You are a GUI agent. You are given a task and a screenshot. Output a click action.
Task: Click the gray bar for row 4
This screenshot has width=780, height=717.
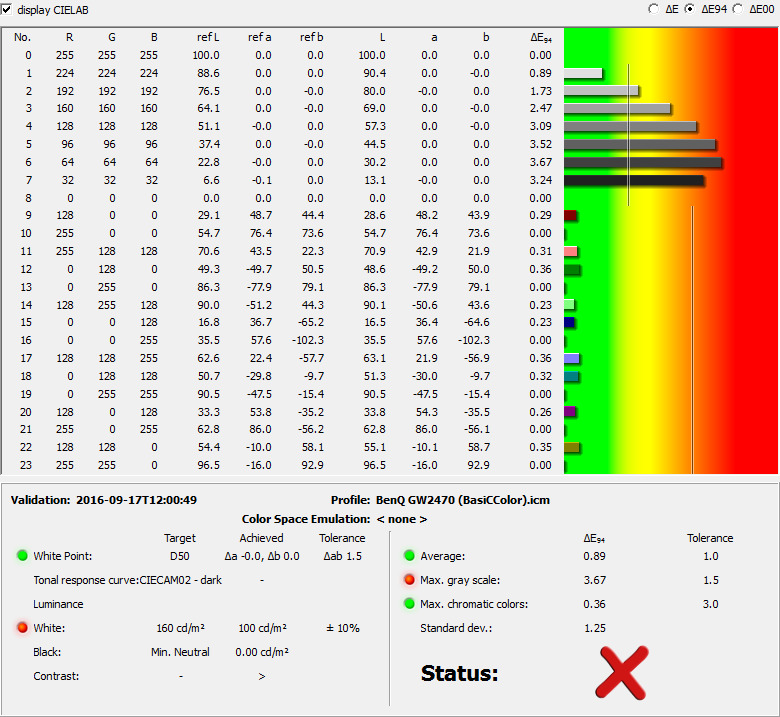click(x=630, y=126)
